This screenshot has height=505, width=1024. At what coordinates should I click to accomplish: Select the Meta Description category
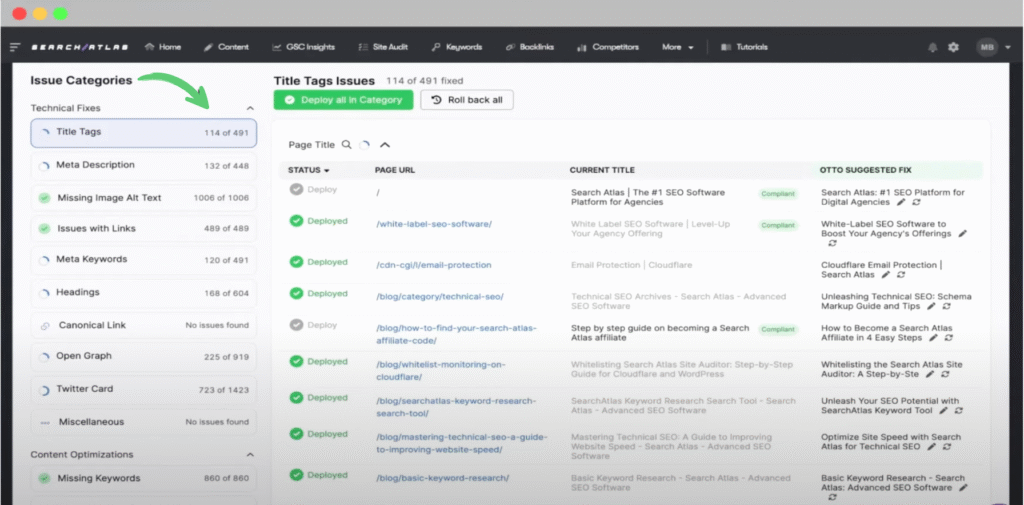click(x=144, y=165)
